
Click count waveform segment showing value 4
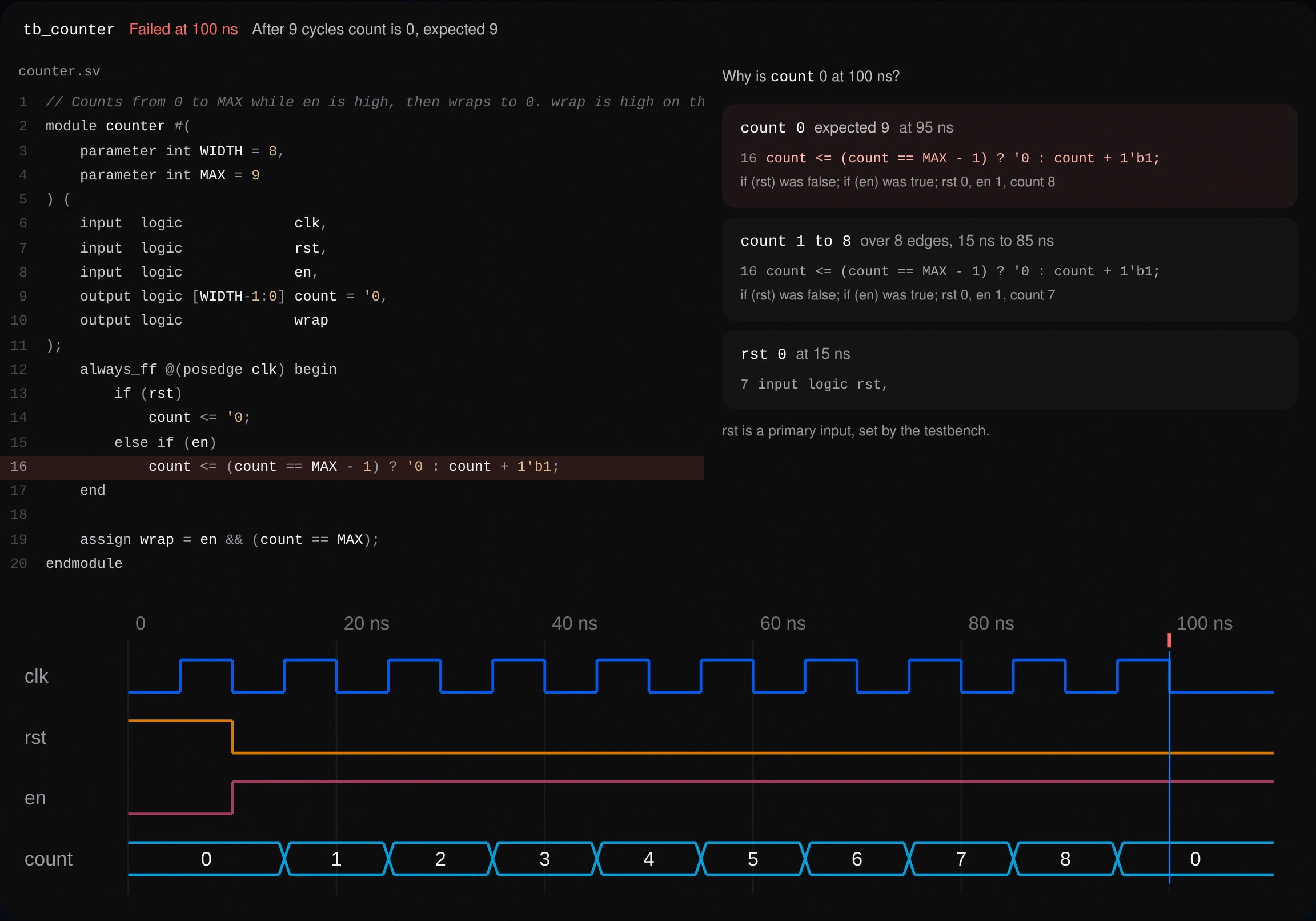click(648, 859)
